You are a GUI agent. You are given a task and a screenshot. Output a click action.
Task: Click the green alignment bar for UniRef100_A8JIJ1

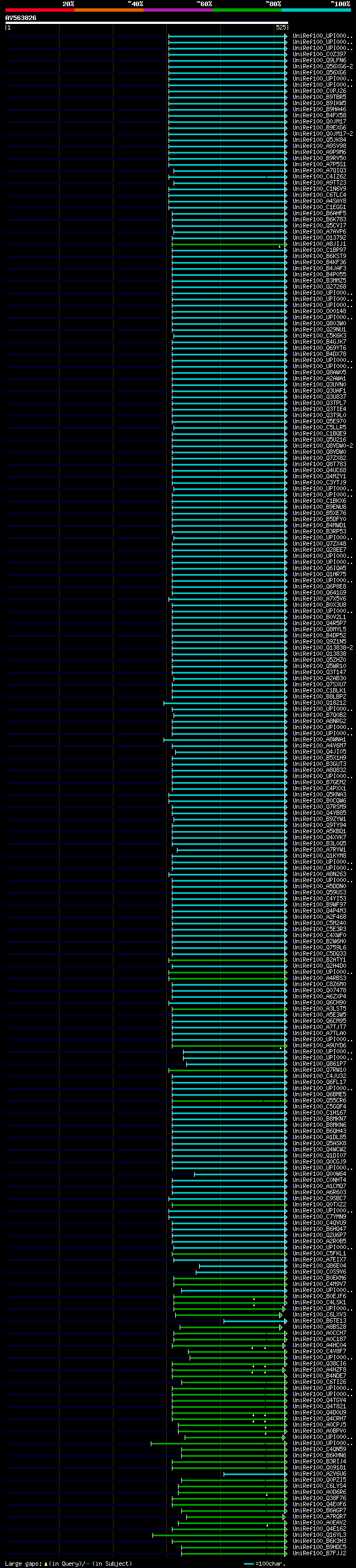pos(229,245)
